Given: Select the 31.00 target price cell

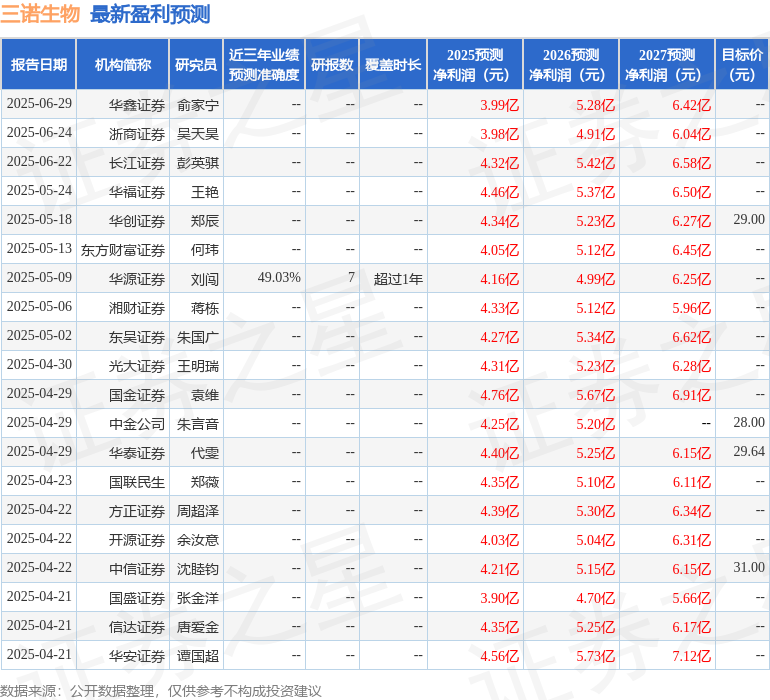Looking at the screenshot, I should 748,568.
